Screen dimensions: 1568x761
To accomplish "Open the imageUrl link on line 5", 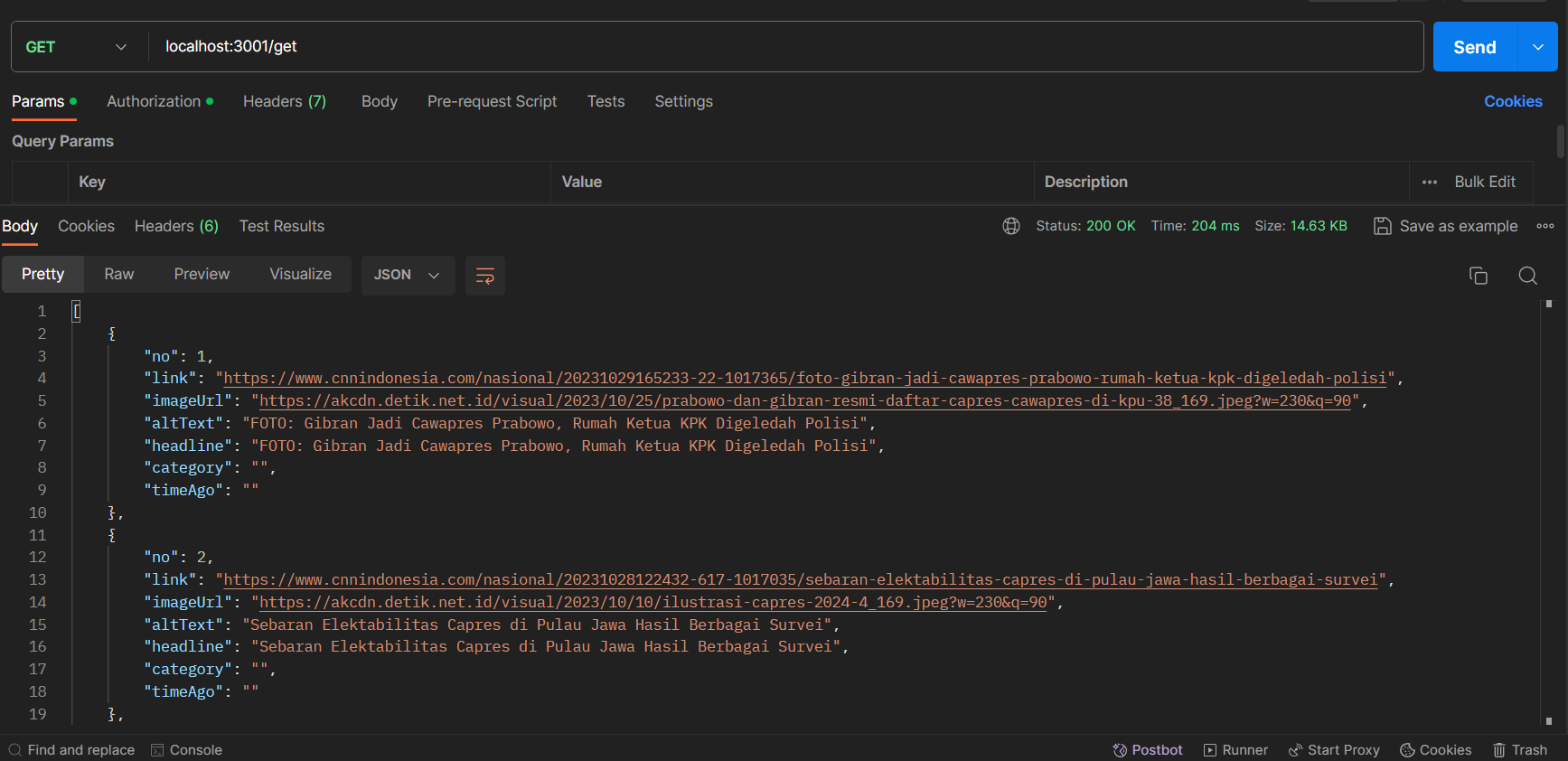I will pyautogui.click(x=805, y=400).
